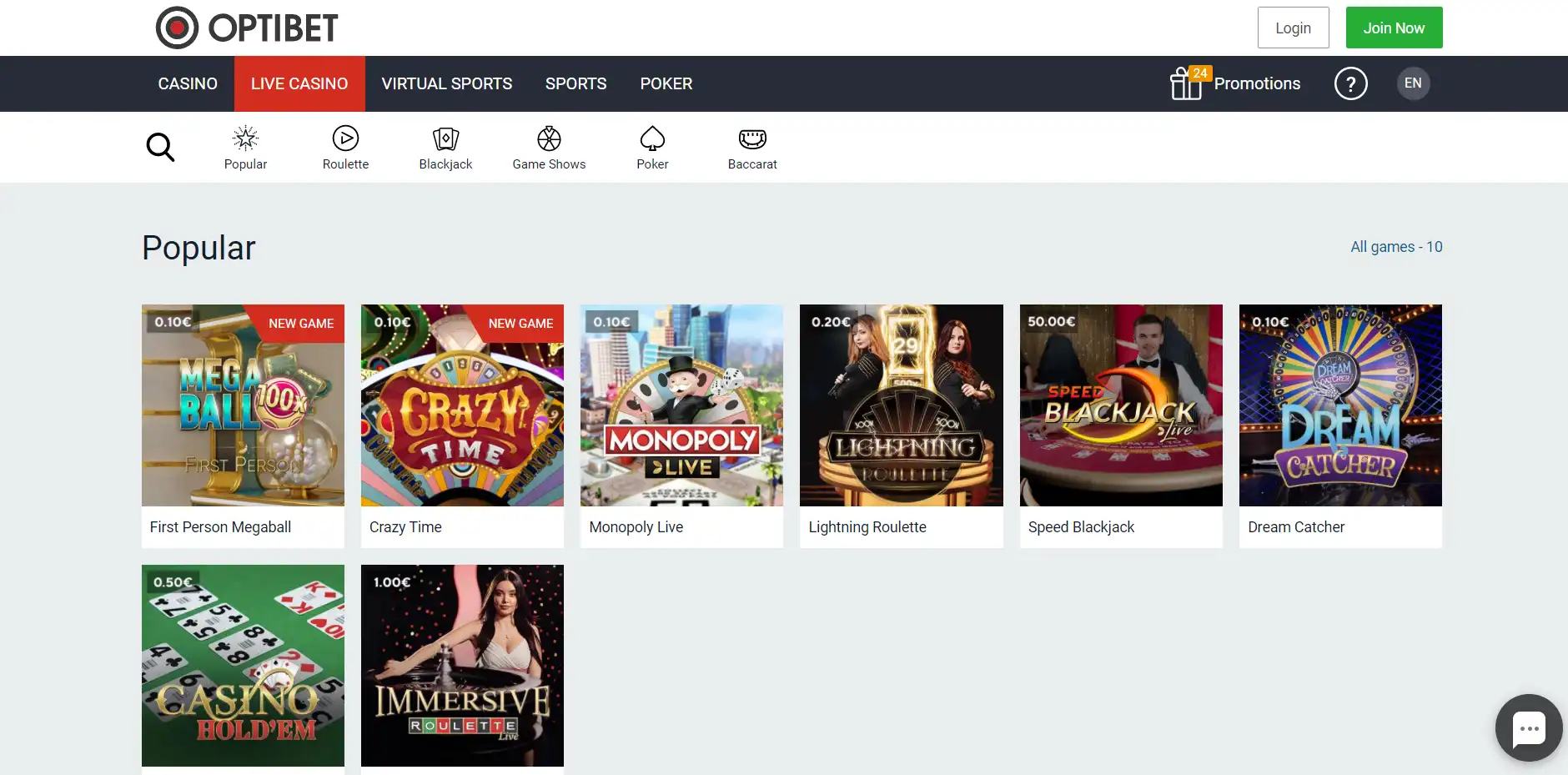The width and height of the screenshot is (1568, 775).
Task: Follow the All games - 10 link
Action: click(x=1396, y=247)
